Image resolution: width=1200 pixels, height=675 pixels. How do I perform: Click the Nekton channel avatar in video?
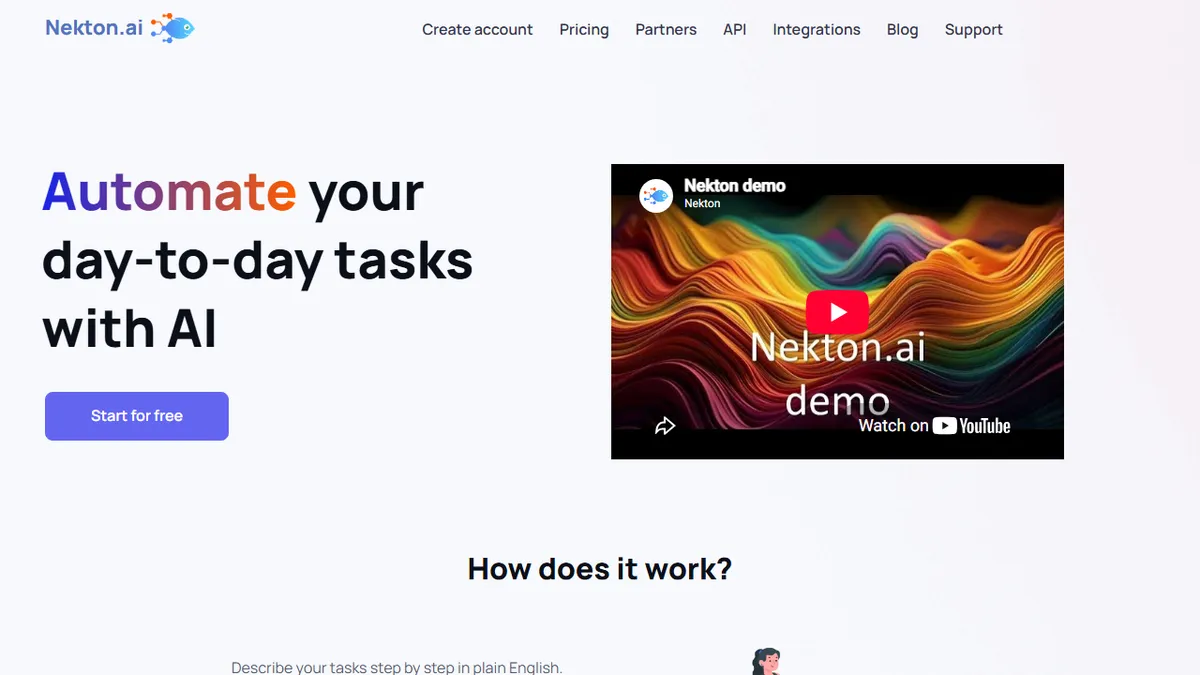pos(656,195)
